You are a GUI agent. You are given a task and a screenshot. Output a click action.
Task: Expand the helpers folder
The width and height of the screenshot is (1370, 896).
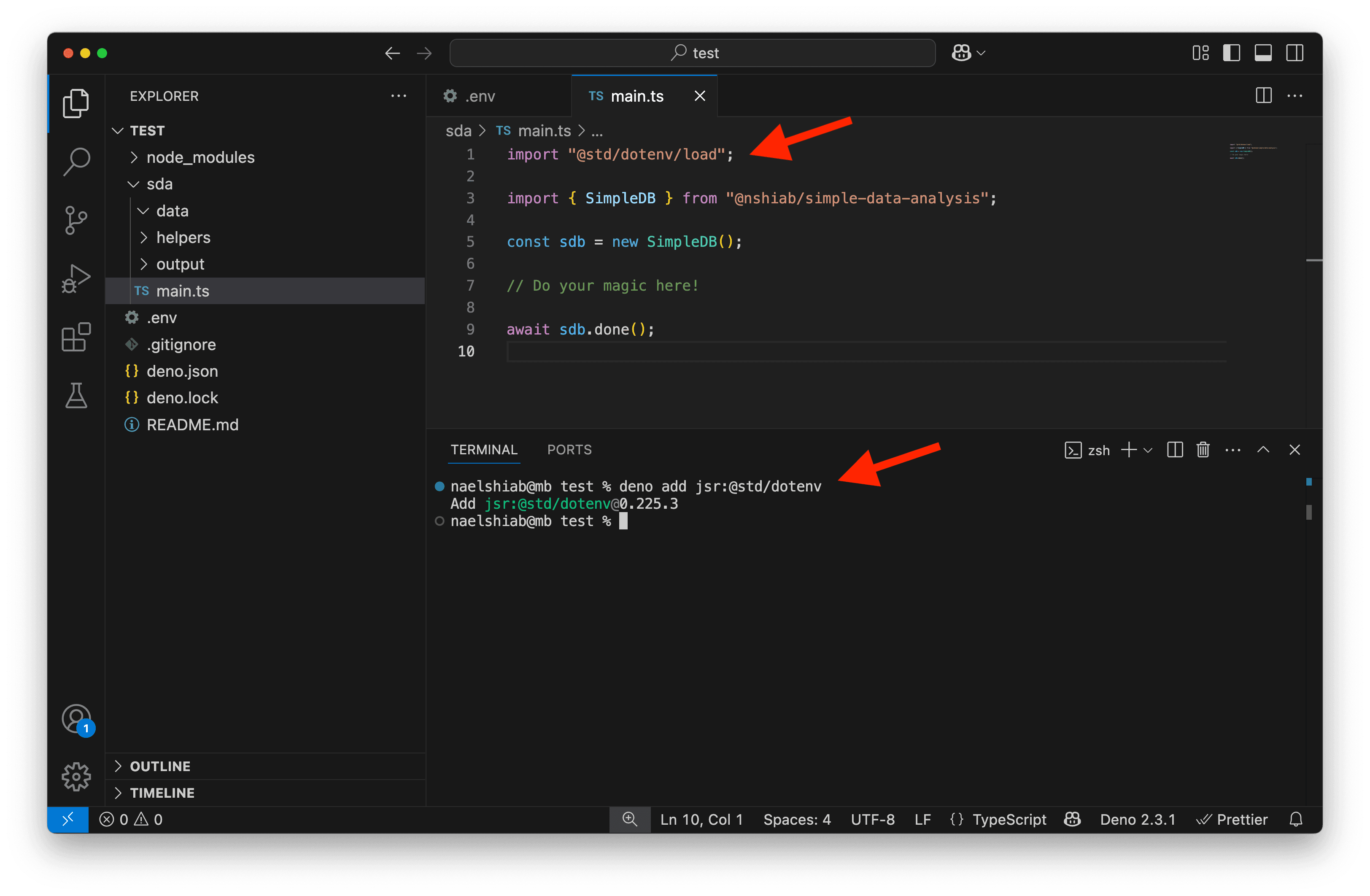[265, 237]
